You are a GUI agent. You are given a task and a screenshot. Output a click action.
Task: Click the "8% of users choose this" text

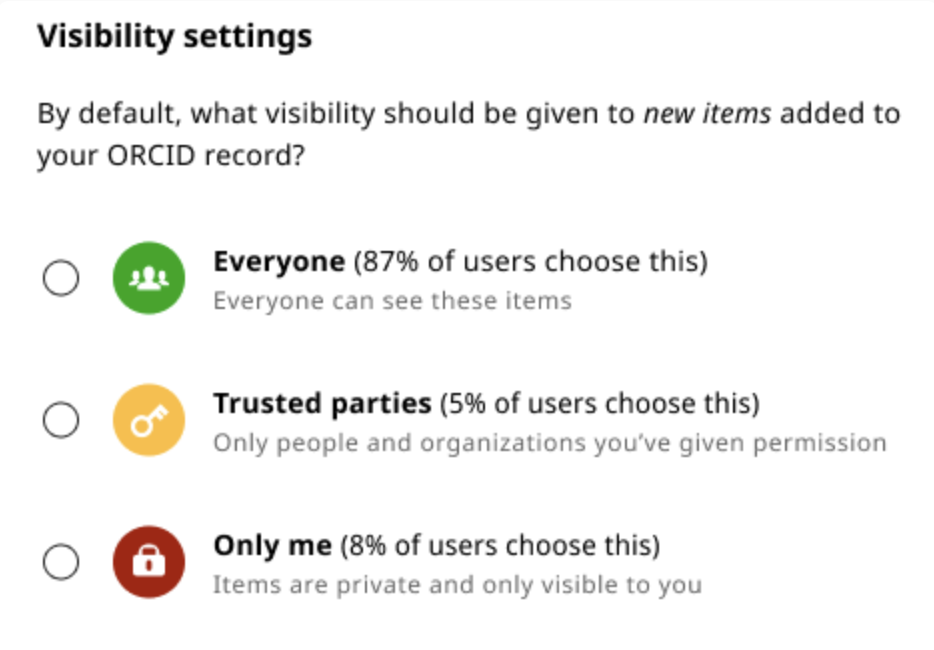[501, 546]
